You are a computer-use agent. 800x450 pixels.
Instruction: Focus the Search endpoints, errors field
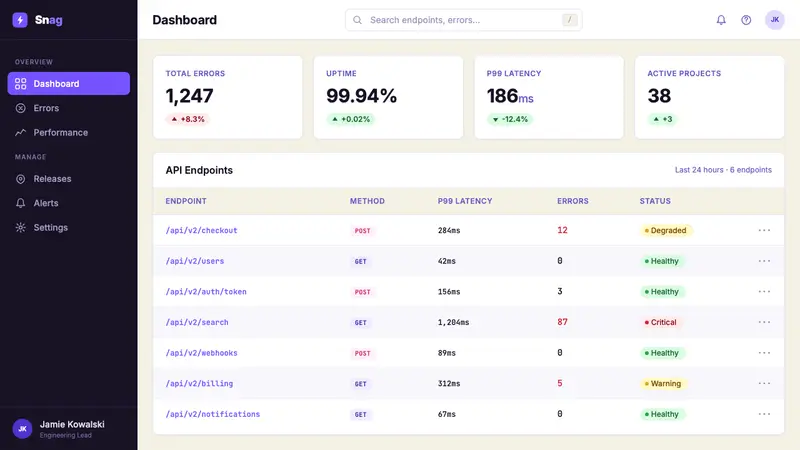[463, 20]
